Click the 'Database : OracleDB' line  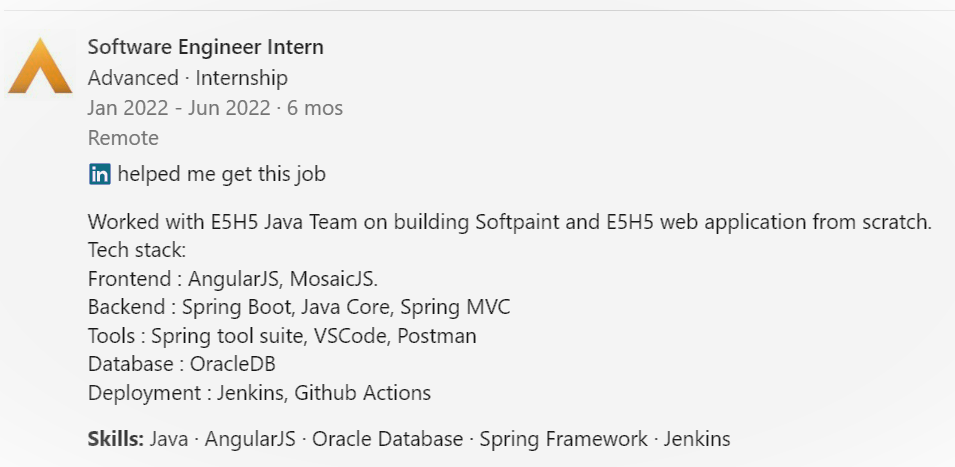coord(181,363)
